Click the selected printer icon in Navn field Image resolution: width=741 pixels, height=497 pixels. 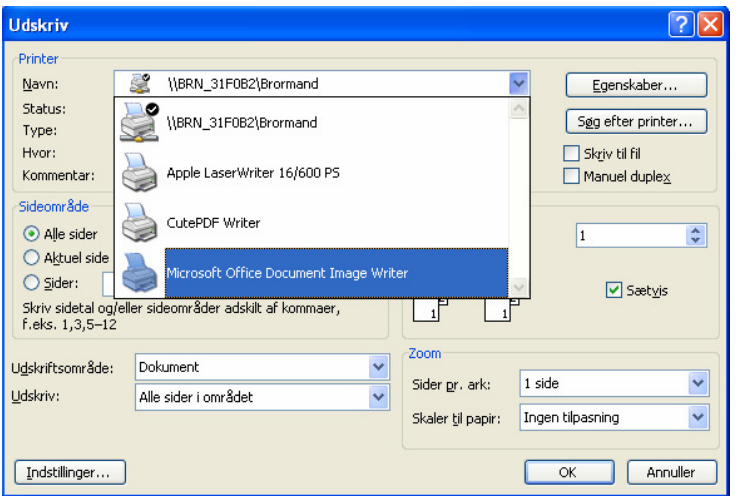coord(140,84)
